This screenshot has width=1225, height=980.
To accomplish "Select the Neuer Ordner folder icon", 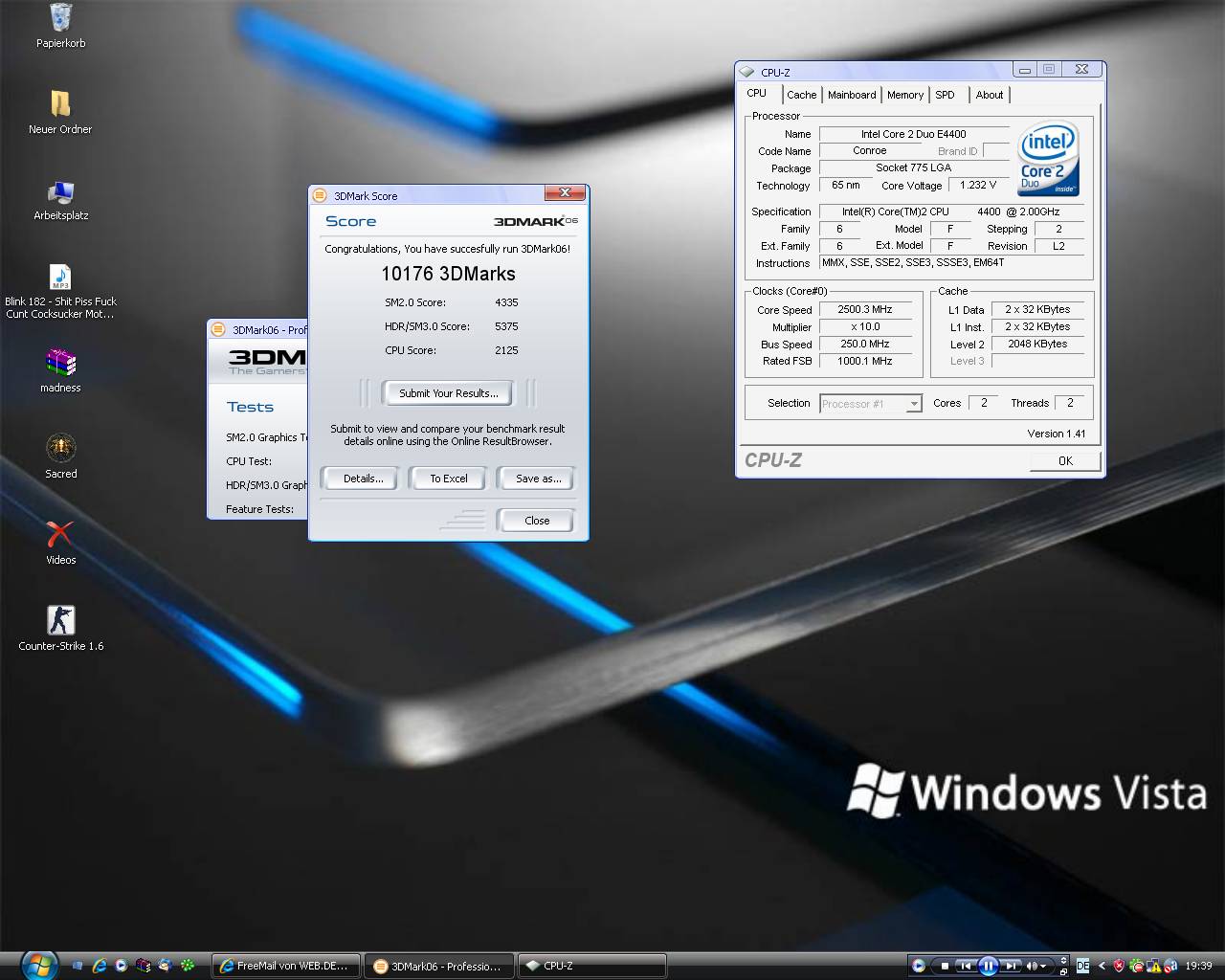I will tap(60, 103).
